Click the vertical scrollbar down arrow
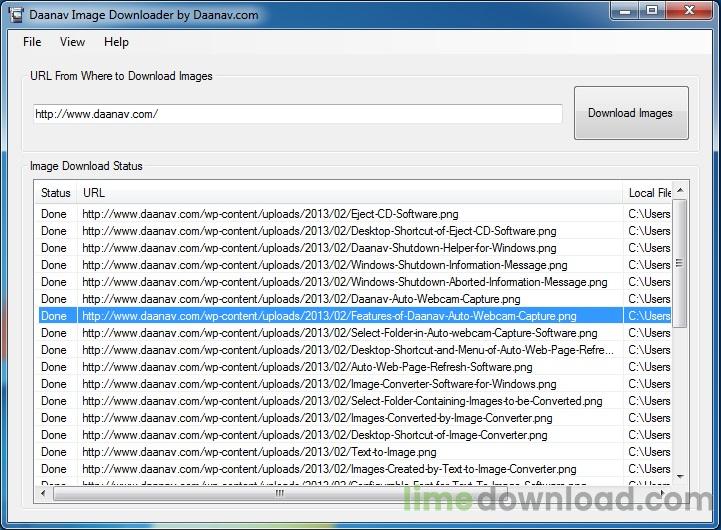Image resolution: width=721 pixels, height=530 pixels. [681, 477]
